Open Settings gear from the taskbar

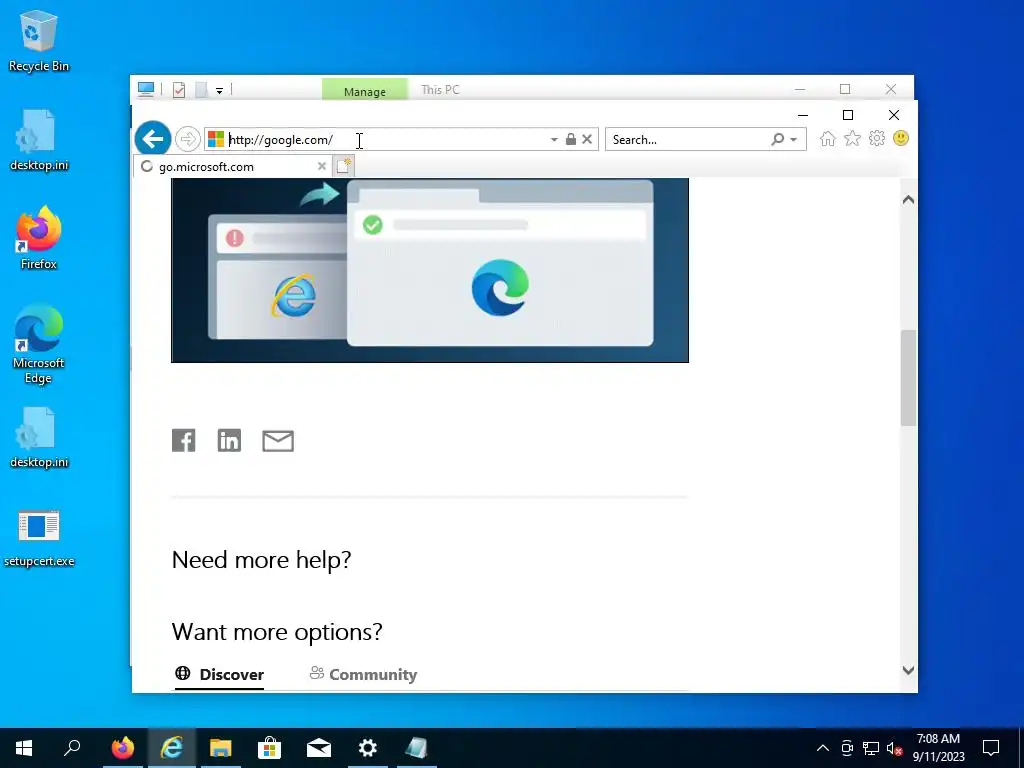[x=368, y=748]
